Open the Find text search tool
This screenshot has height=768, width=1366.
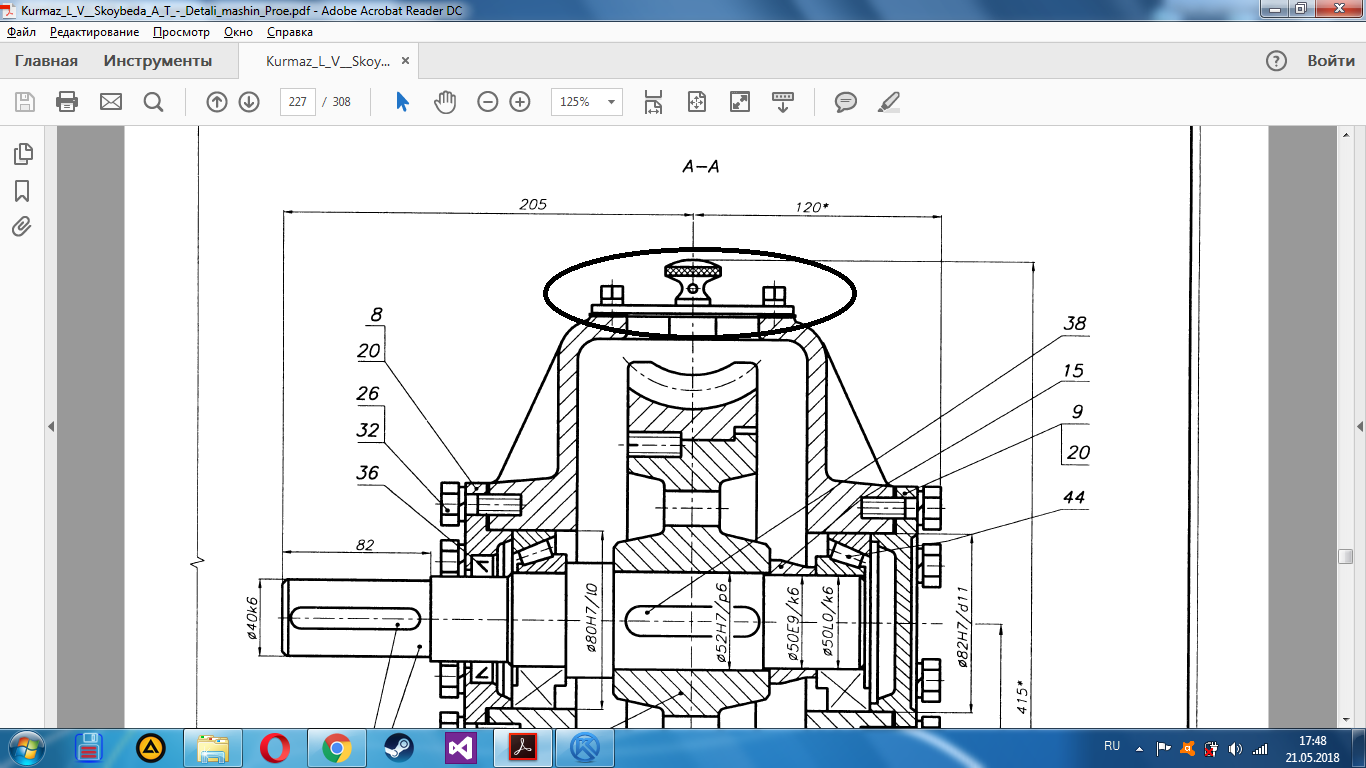(153, 102)
